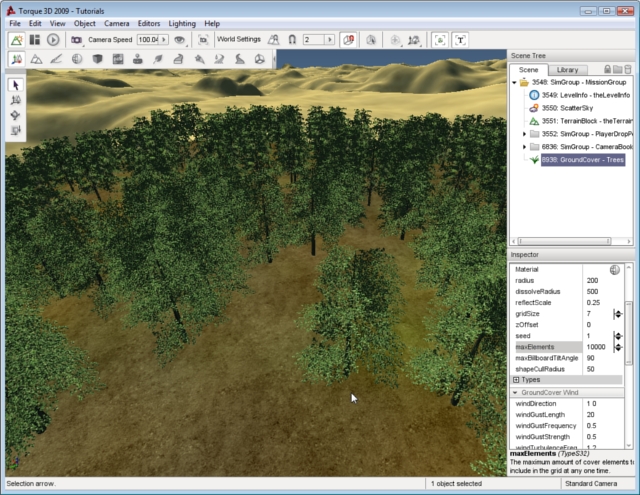Screen dimensions: 640x495
Task: Pick the arrow selection tool
Action: point(16,85)
